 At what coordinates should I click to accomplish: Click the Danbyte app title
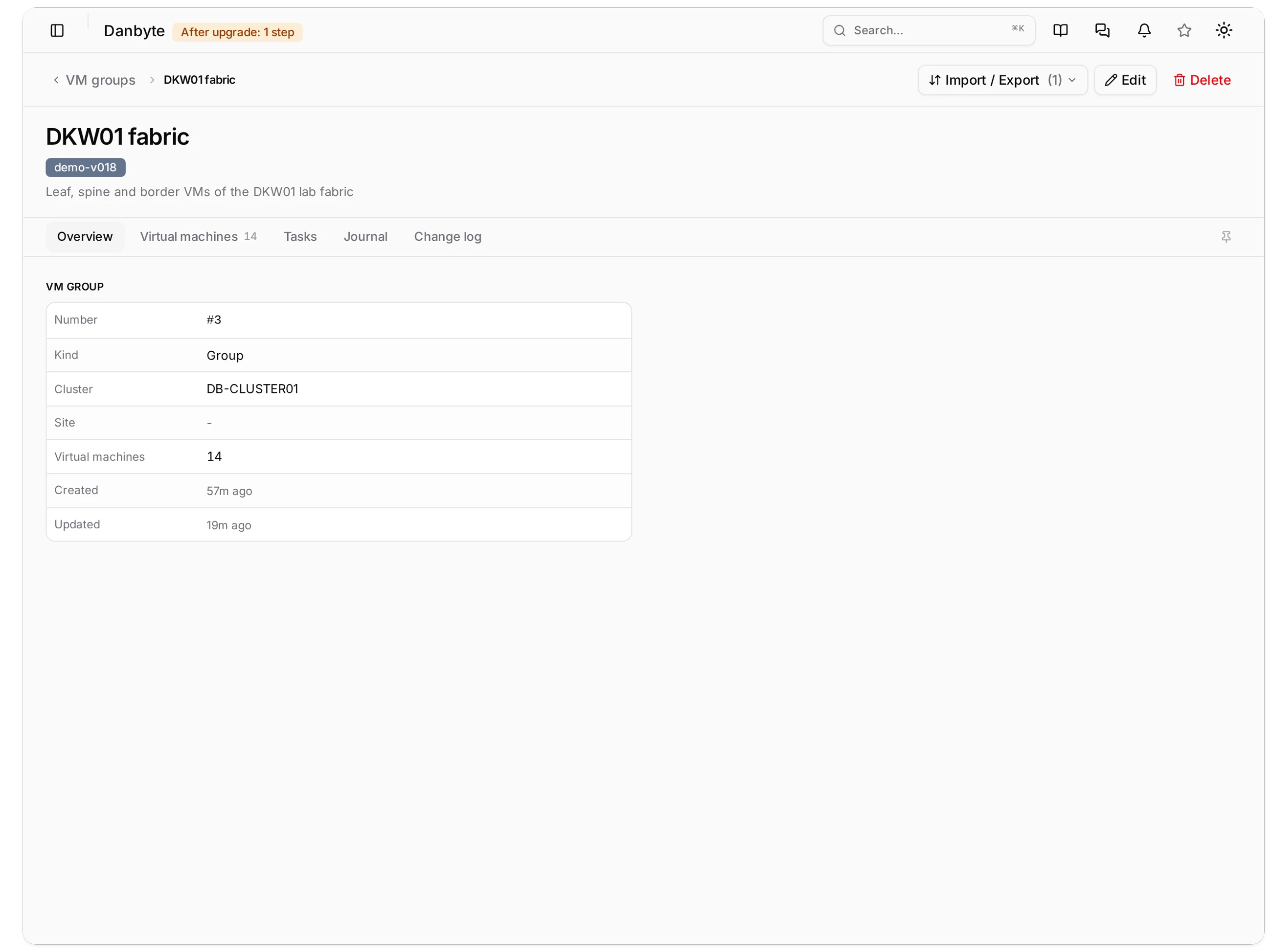point(134,31)
